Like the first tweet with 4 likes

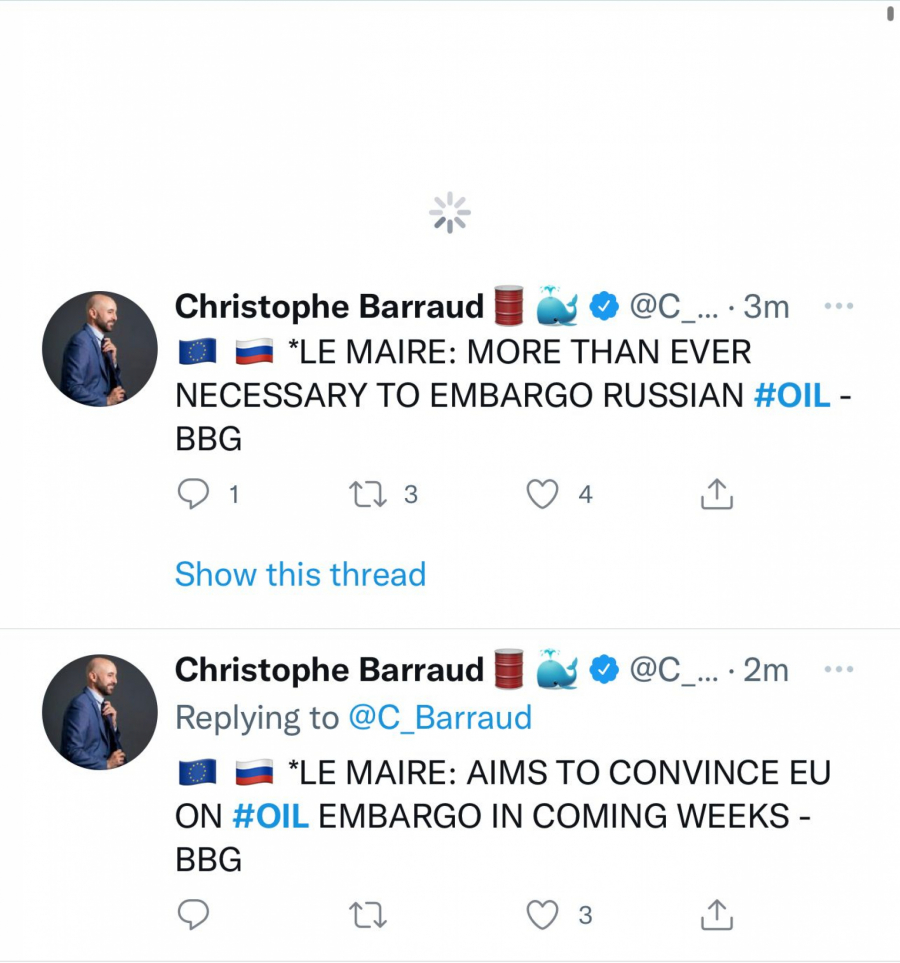click(542, 494)
